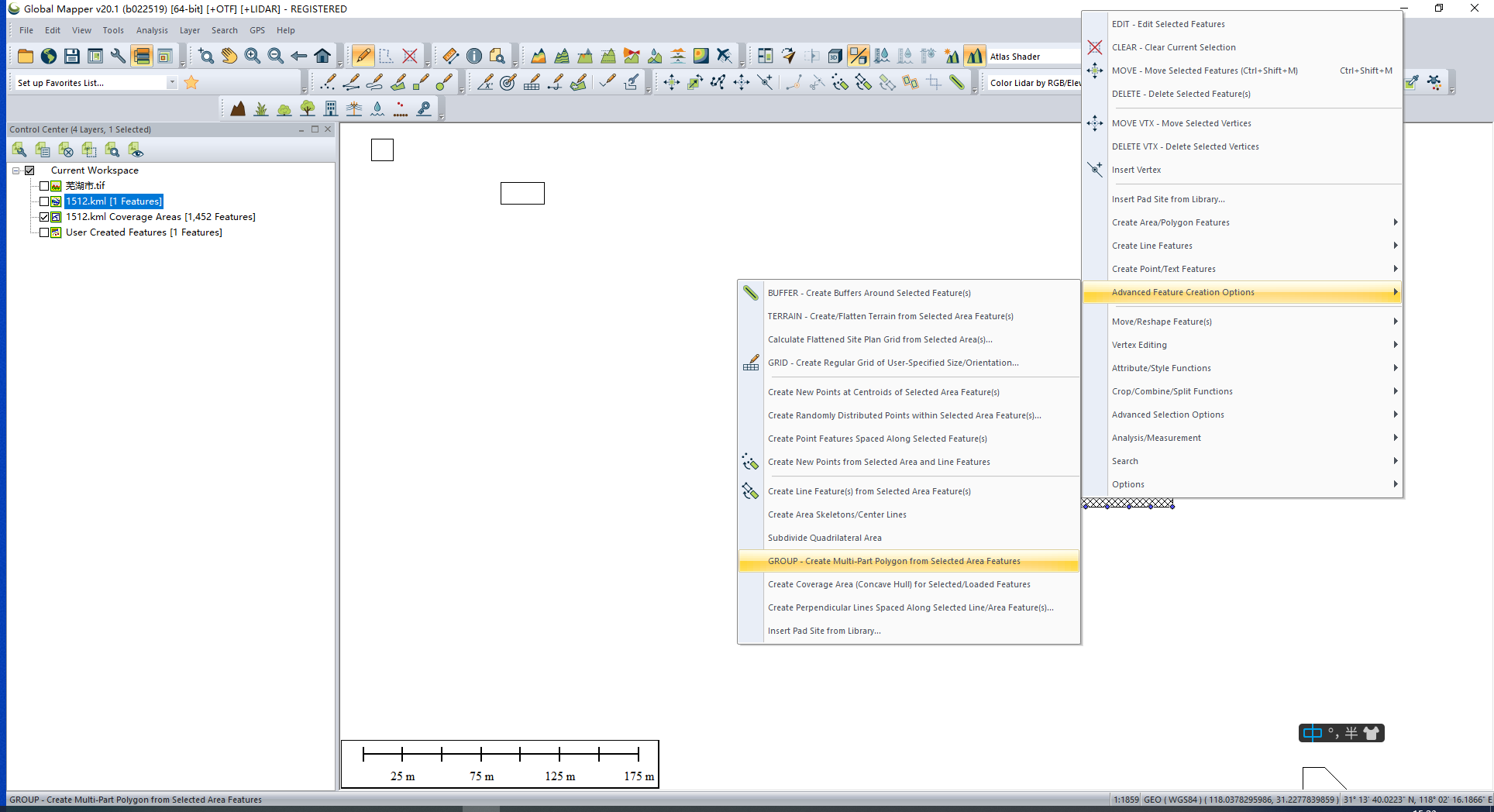Select the Measure ruler tool
The width and height of the screenshot is (1494, 812).
[451, 56]
